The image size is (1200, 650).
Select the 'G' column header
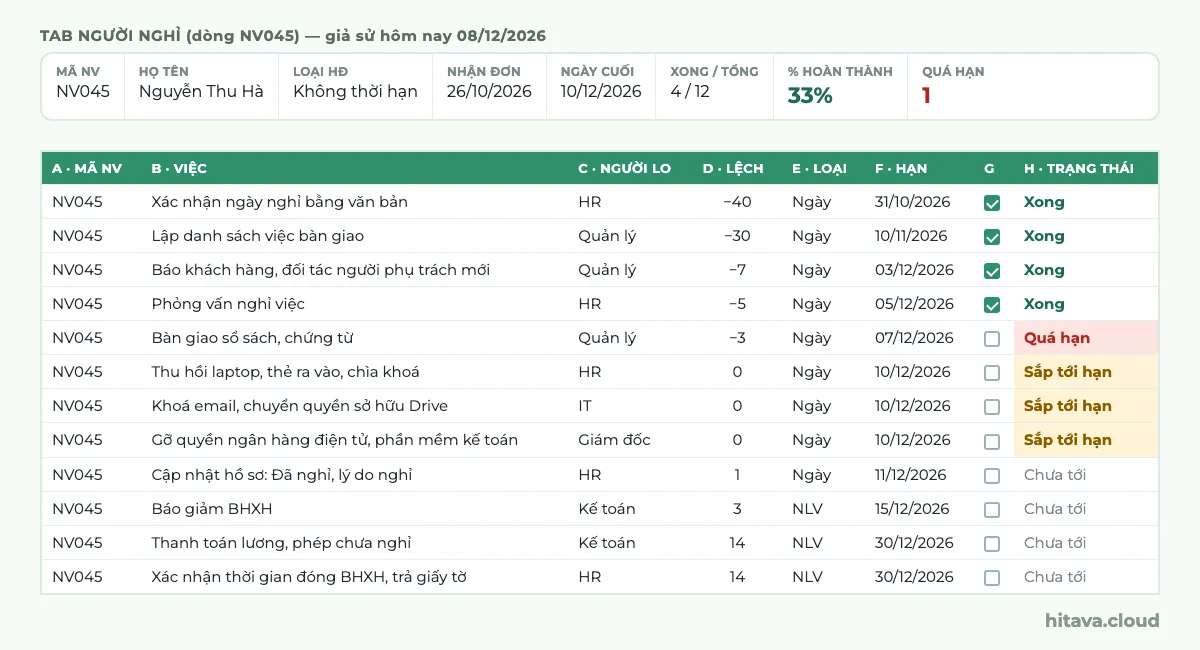989,168
